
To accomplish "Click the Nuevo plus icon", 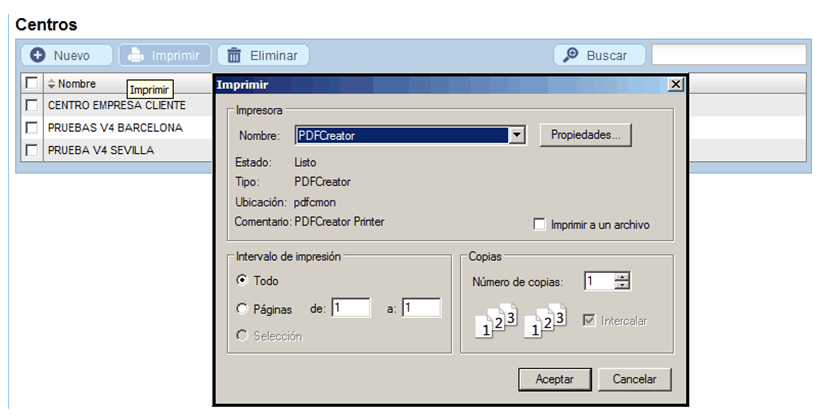I will (37, 56).
